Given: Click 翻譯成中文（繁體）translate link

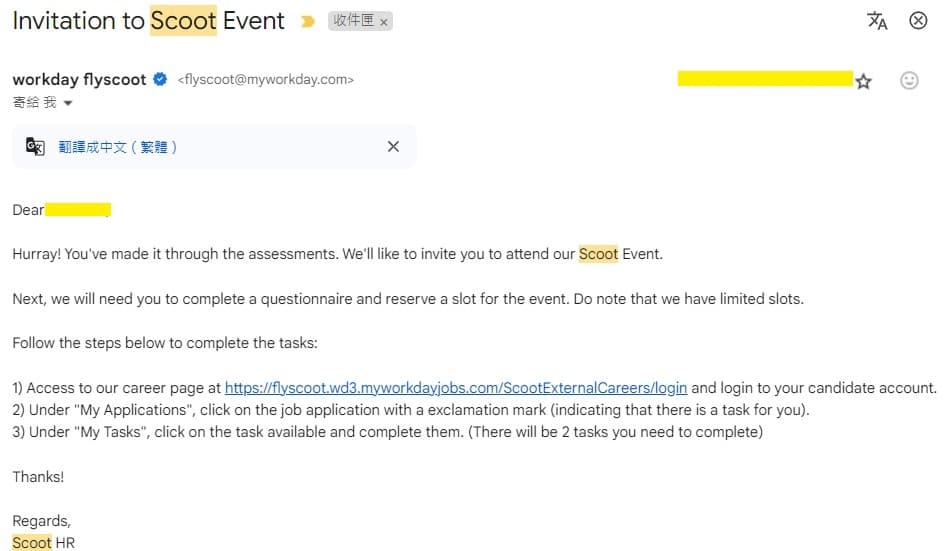Looking at the screenshot, I should click(118, 147).
